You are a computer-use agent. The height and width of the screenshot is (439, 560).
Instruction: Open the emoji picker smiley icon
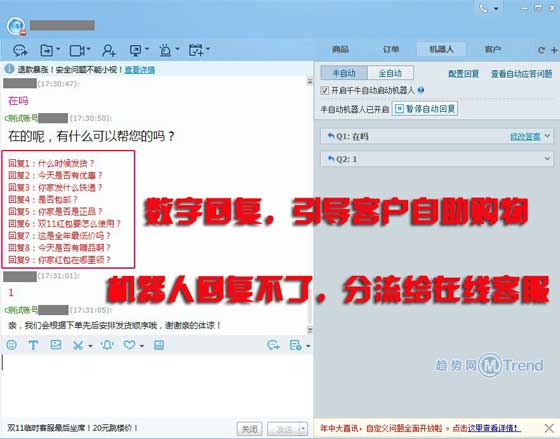[x=11, y=345]
